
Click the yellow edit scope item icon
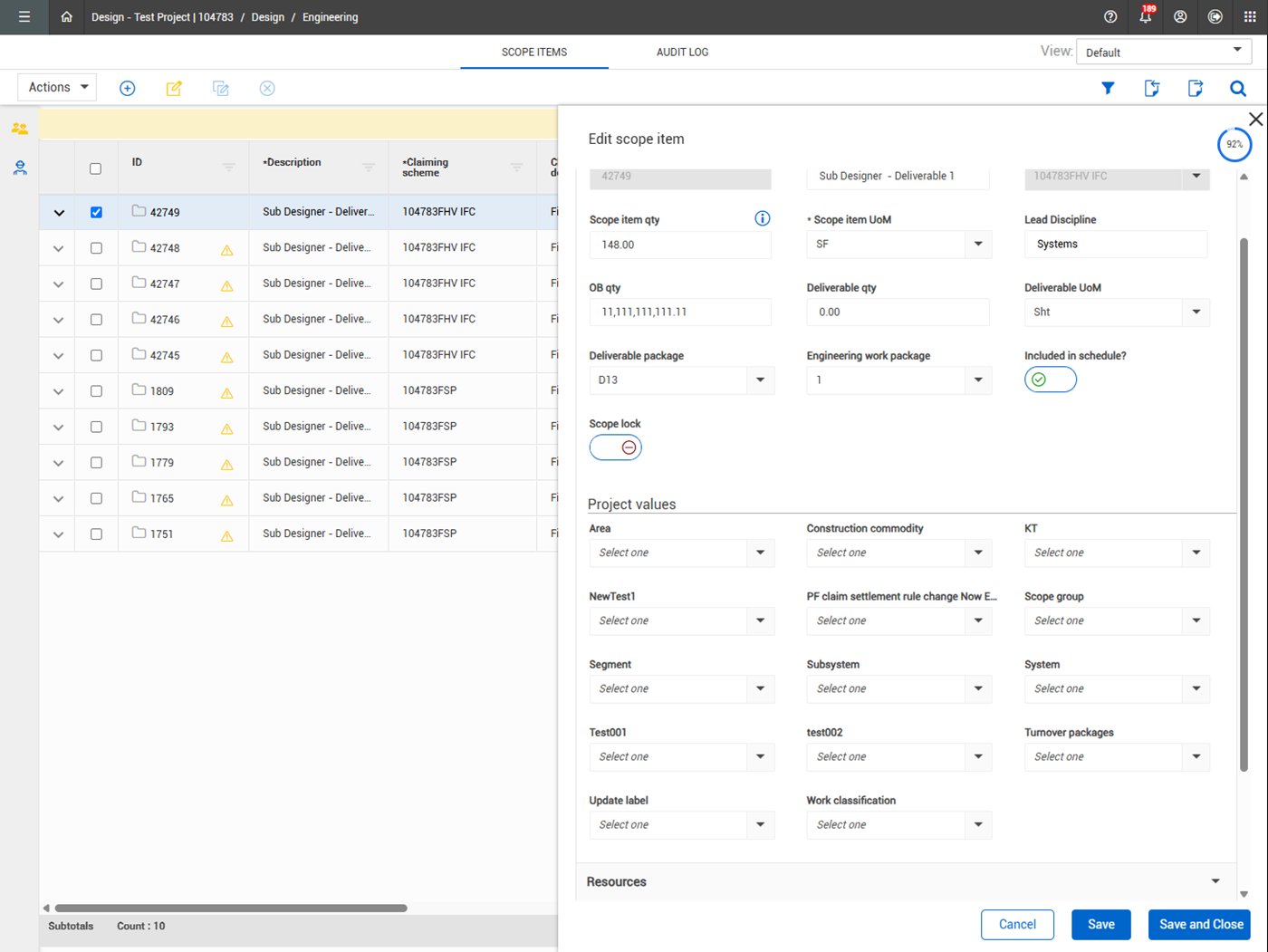pyautogui.click(x=174, y=88)
